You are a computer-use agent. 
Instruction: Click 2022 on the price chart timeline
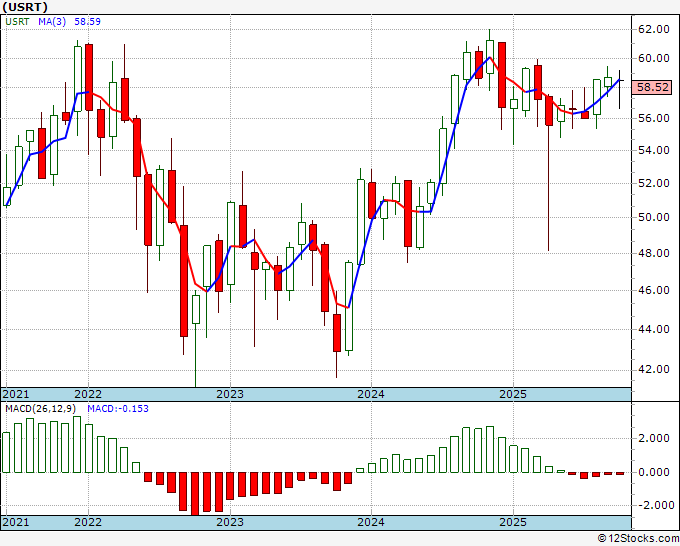click(88, 394)
